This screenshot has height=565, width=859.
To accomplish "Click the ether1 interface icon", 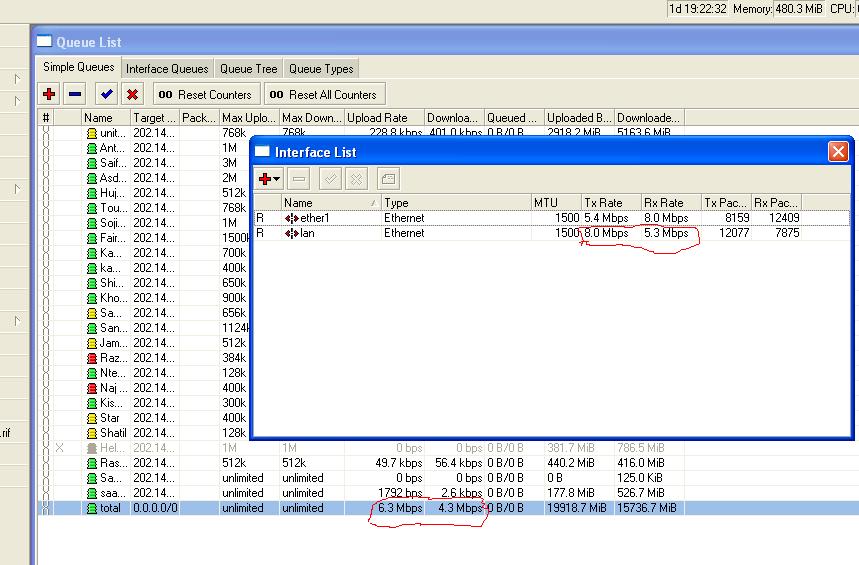I will (291, 218).
